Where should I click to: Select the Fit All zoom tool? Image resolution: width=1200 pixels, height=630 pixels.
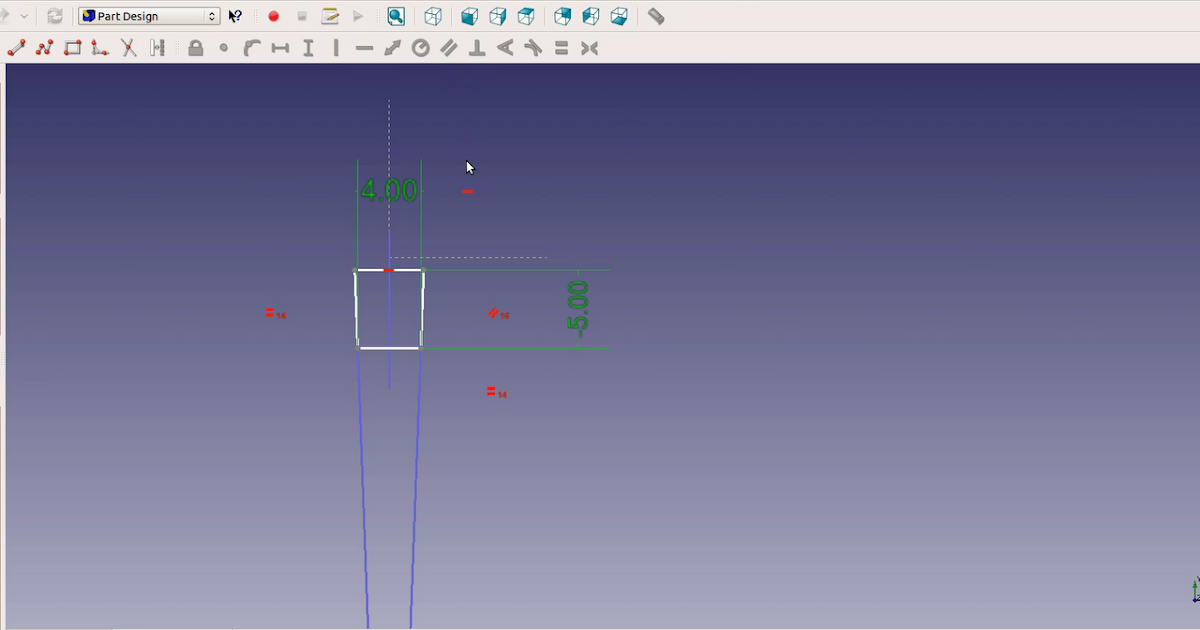pos(396,16)
